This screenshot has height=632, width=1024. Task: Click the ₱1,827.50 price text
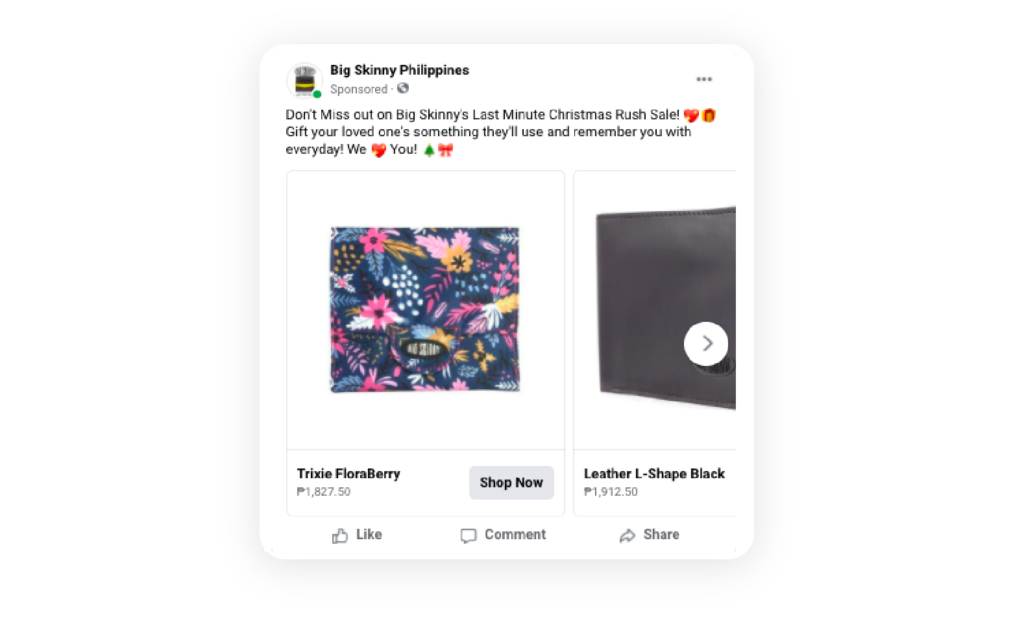[323, 492]
